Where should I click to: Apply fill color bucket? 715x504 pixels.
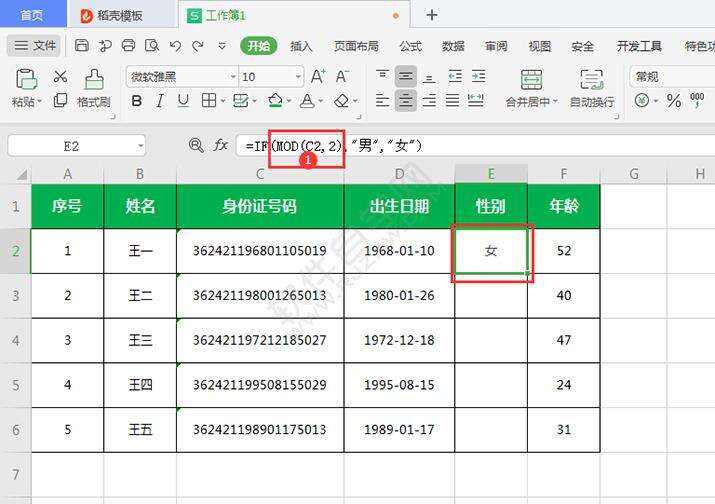(x=275, y=100)
